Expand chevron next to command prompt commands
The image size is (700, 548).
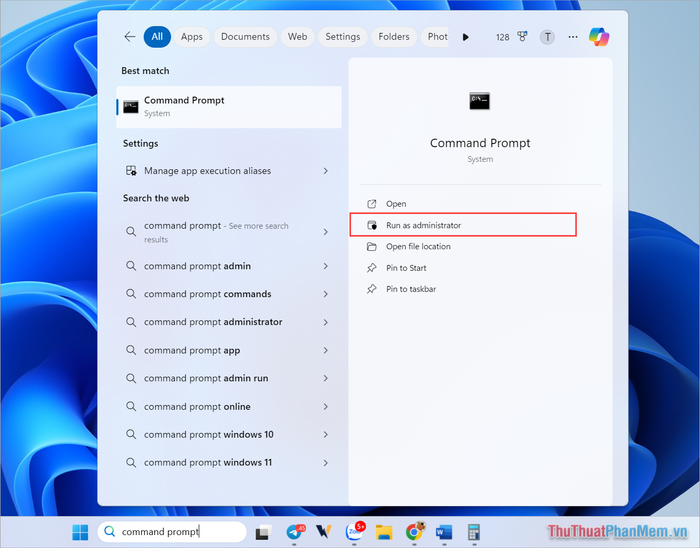(325, 294)
